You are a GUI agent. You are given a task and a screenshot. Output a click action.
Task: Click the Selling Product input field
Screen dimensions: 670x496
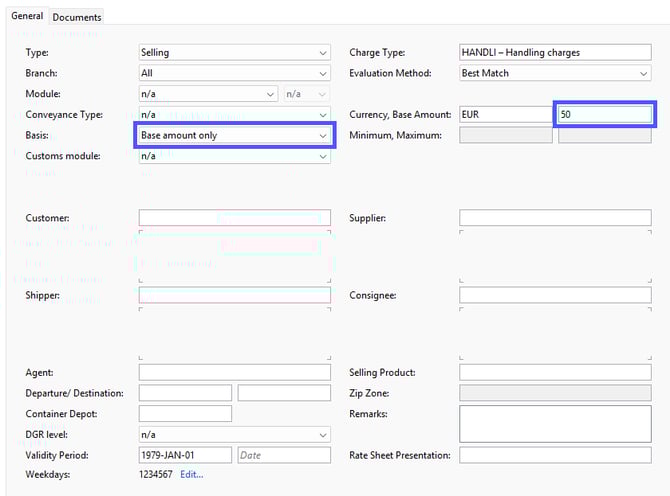[555, 372]
